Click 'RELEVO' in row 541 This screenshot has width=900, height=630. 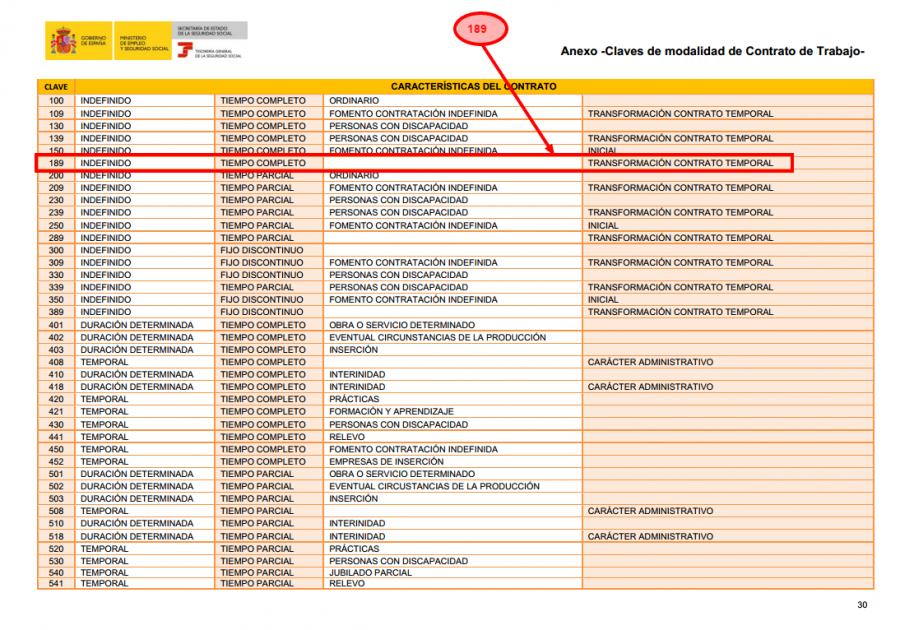tap(347, 584)
